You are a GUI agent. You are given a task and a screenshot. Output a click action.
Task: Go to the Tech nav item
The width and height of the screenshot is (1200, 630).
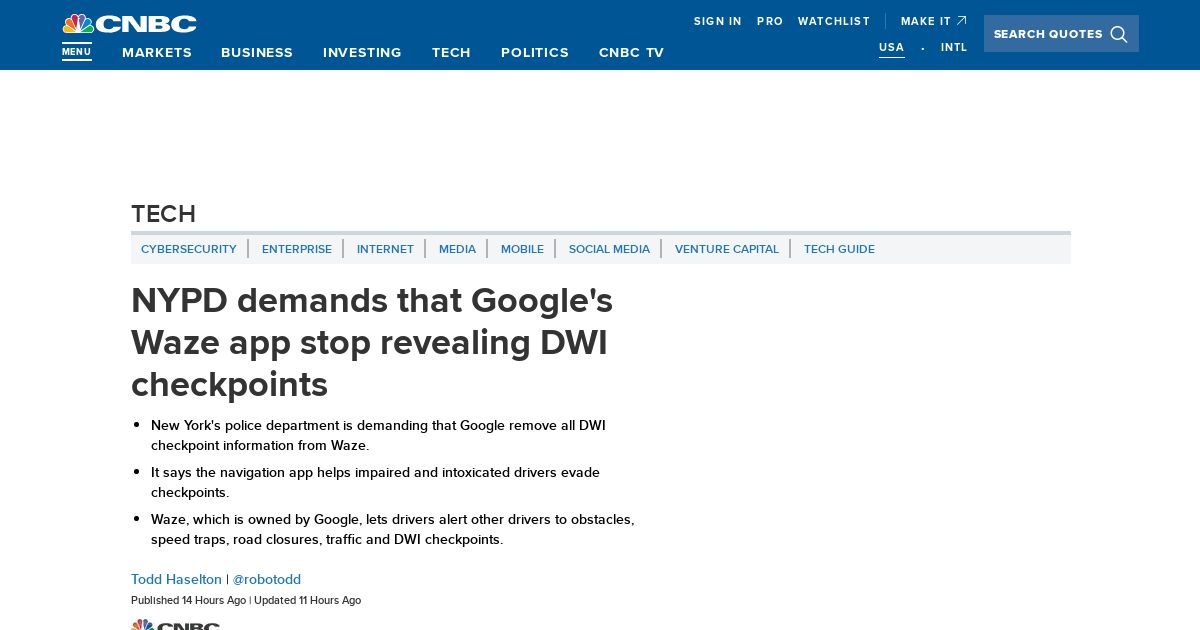coord(451,53)
